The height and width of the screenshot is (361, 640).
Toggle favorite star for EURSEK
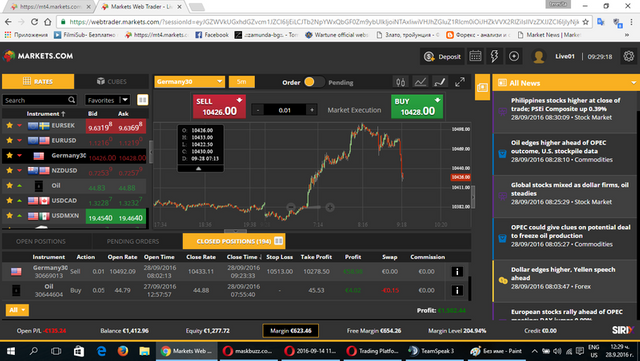[x=9, y=125]
